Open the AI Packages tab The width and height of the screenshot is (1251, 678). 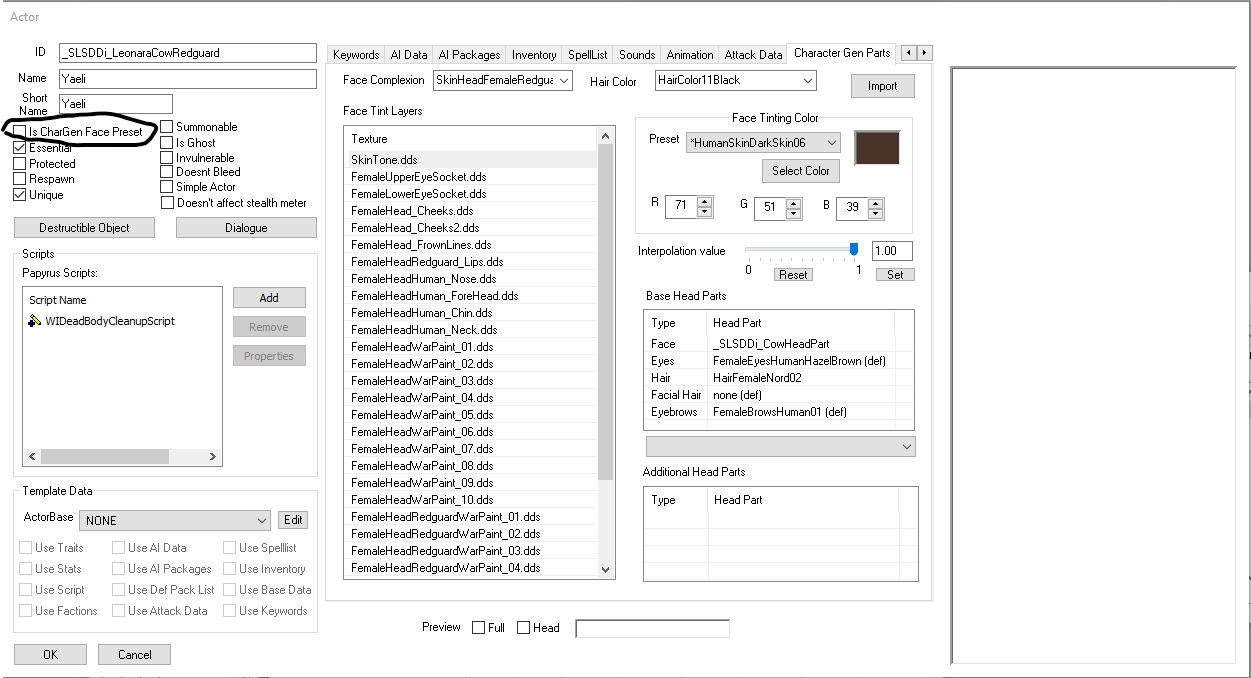click(469, 55)
